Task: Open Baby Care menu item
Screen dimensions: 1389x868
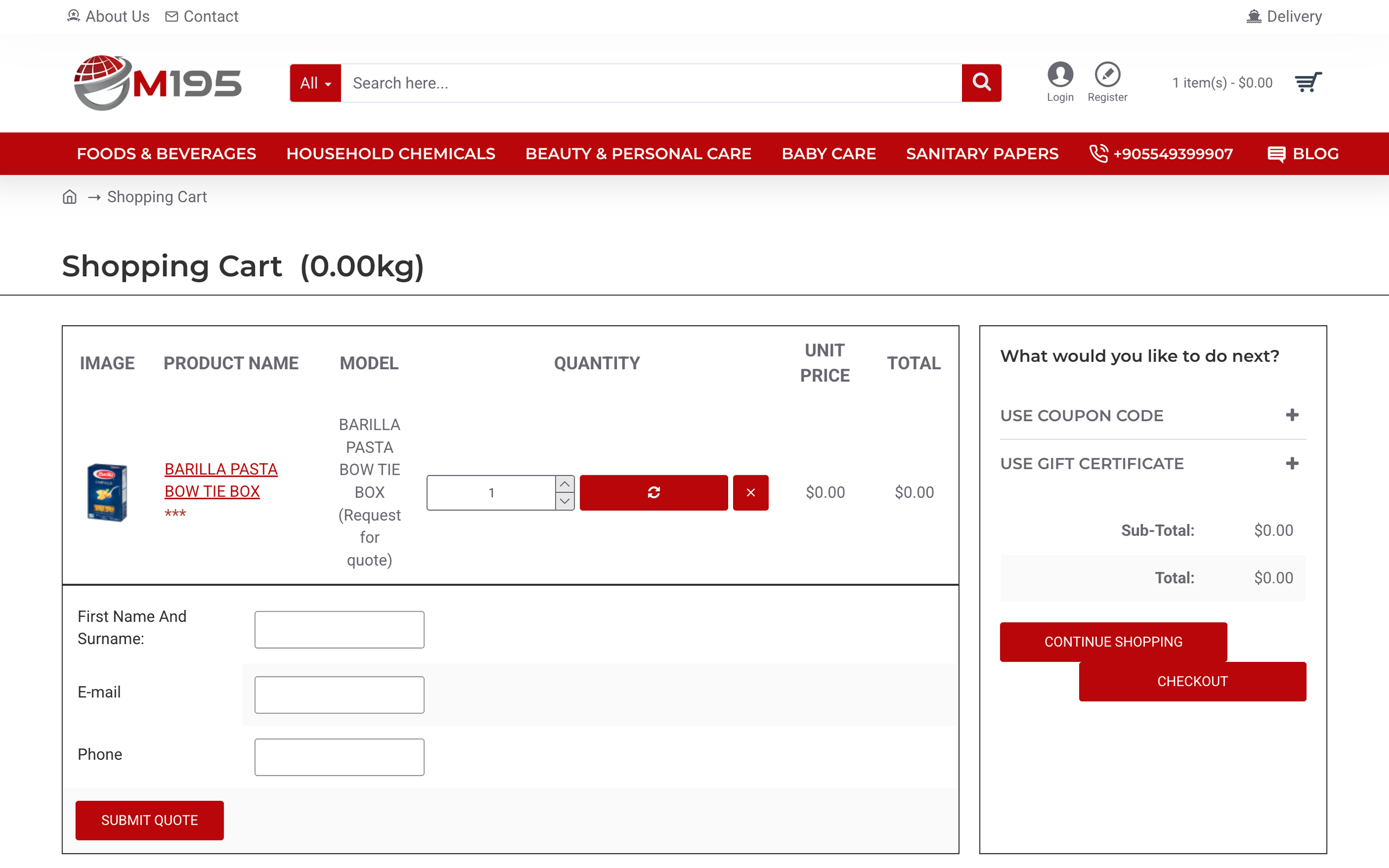Action: [x=828, y=154]
